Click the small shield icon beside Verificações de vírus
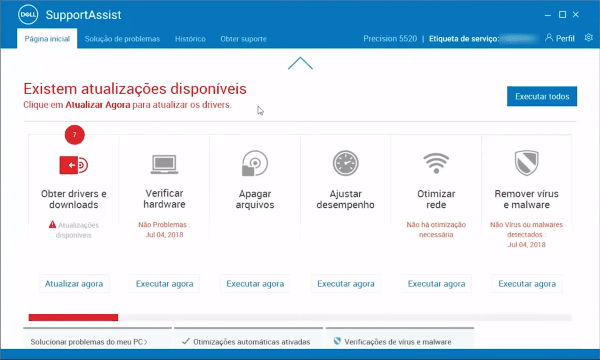600x360 pixels. 337,341
